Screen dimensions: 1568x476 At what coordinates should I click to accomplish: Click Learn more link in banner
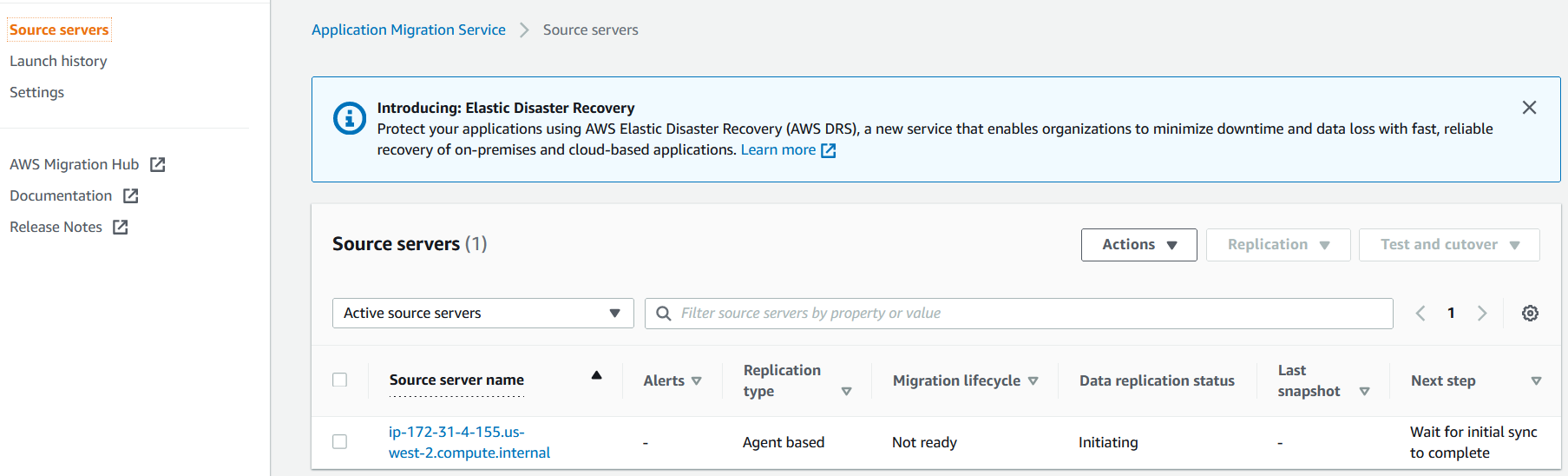click(777, 149)
